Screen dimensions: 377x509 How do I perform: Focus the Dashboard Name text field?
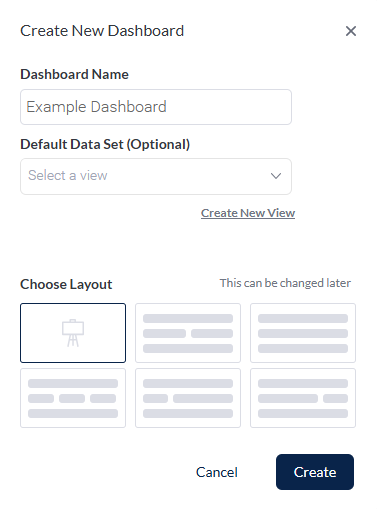point(156,107)
